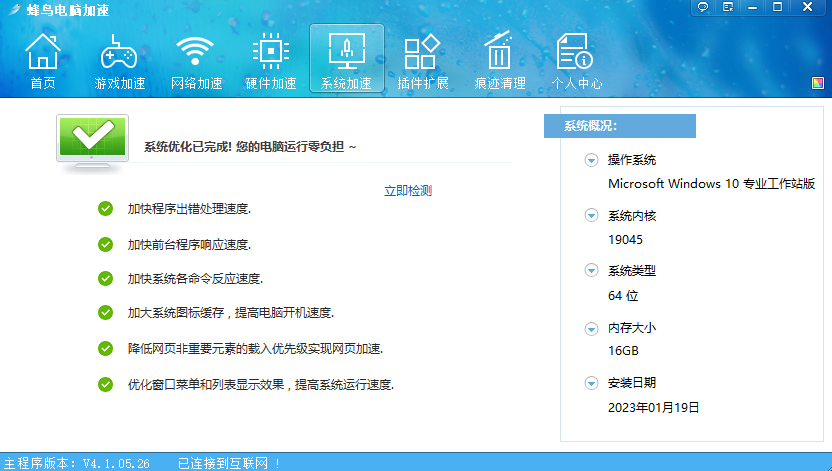Click the 2023年01月19日 install date
The height and width of the screenshot is (471, 832).
(653, 407)
